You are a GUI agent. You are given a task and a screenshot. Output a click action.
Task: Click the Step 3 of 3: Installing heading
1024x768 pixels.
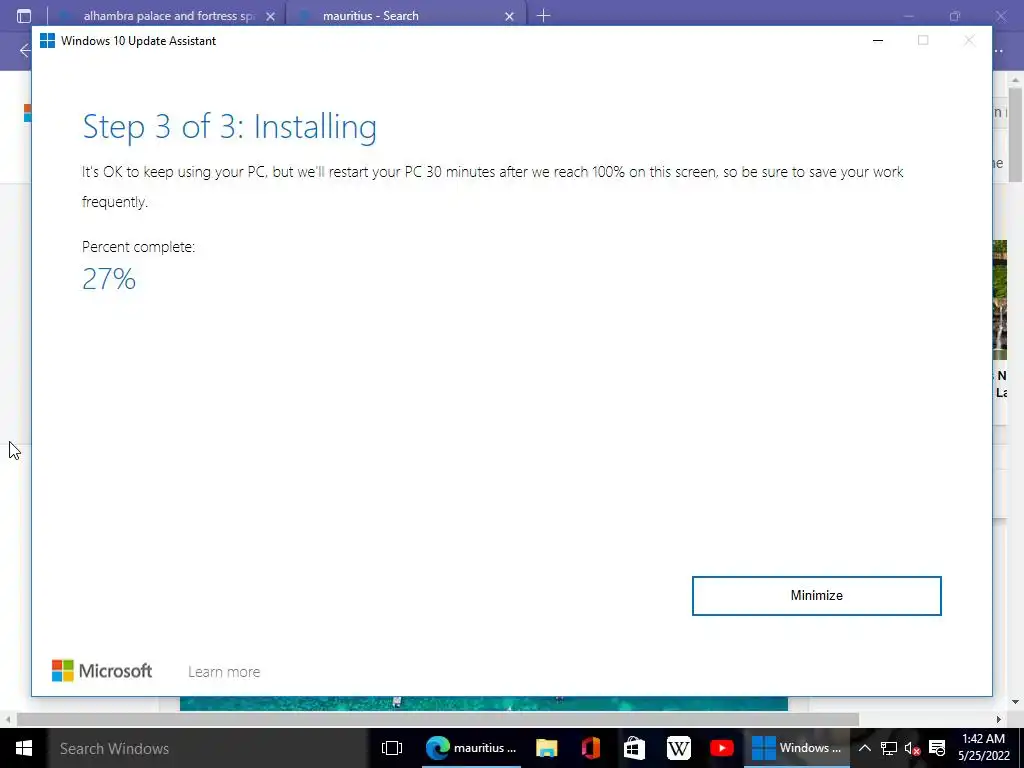tap(229, 126)
